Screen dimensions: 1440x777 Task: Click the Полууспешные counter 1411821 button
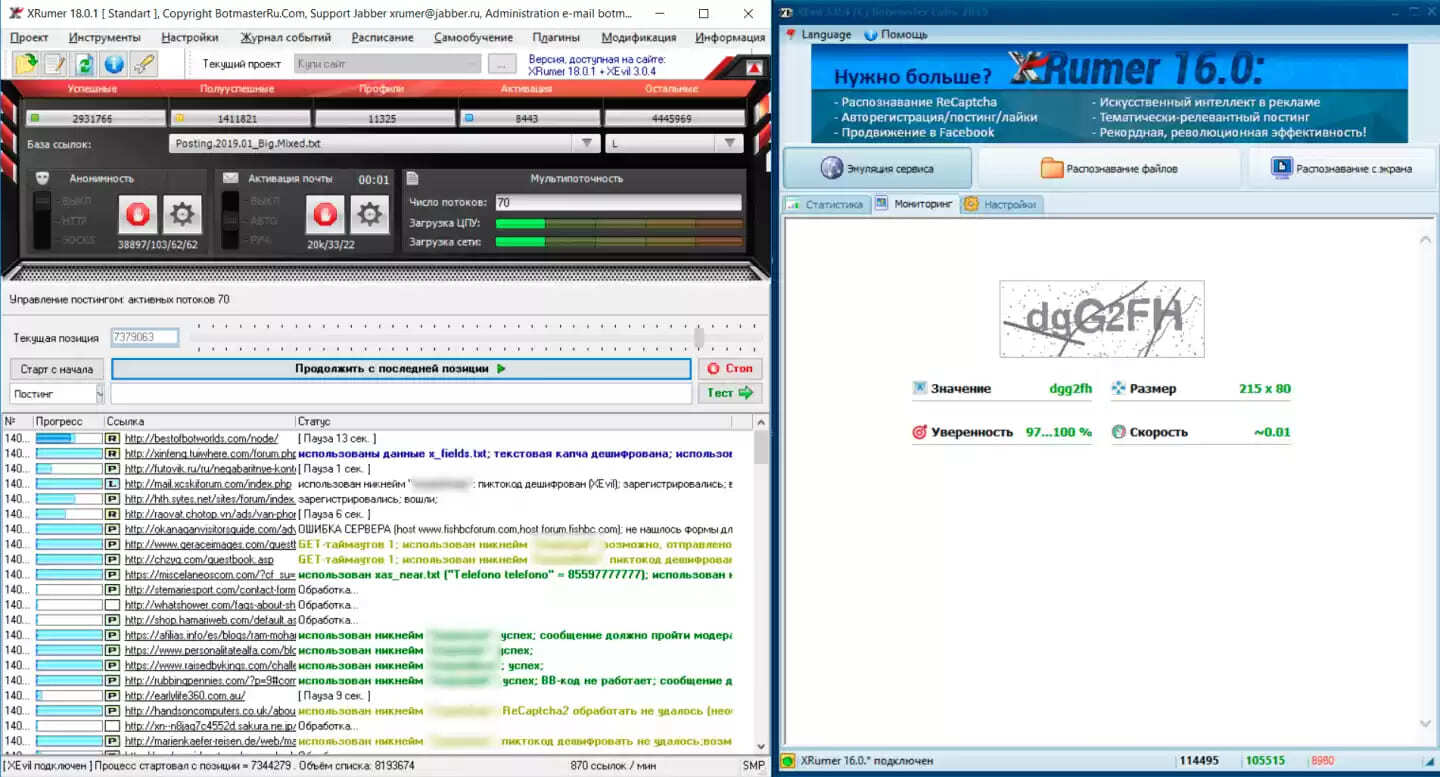click(240, 118)
